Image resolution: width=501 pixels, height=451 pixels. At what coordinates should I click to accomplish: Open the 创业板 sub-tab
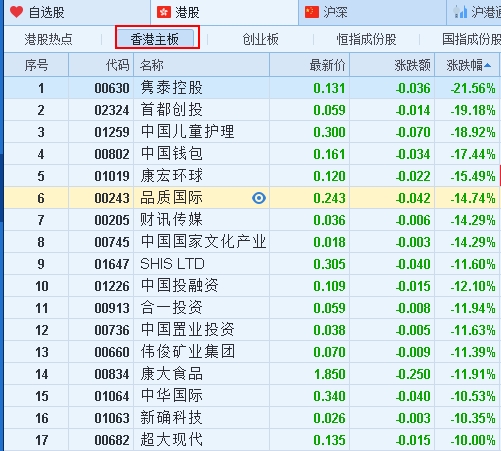260,39
